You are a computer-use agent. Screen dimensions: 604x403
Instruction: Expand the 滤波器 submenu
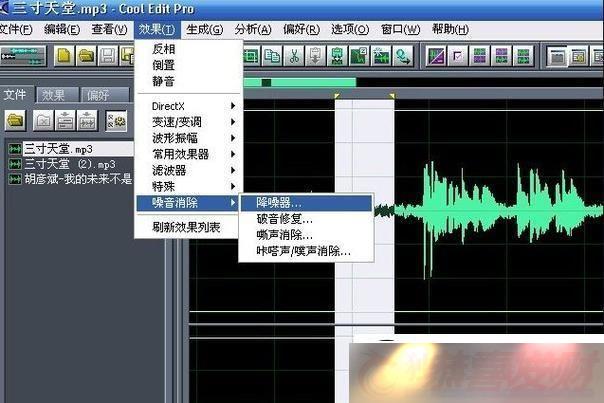[x=189, y=170]
